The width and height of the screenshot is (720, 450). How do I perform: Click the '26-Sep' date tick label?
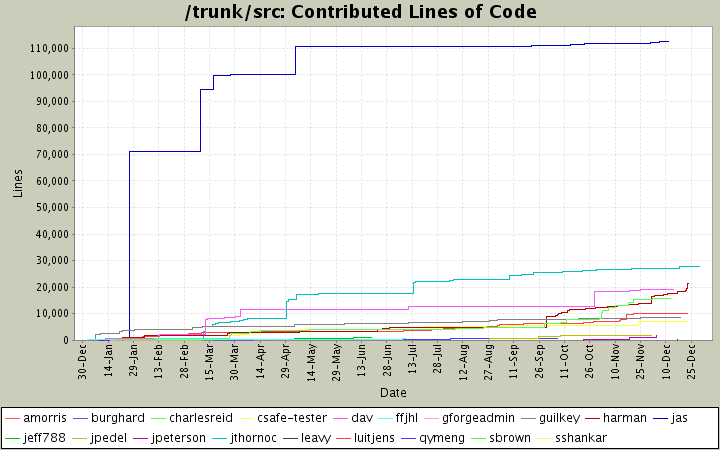point(540,362)
